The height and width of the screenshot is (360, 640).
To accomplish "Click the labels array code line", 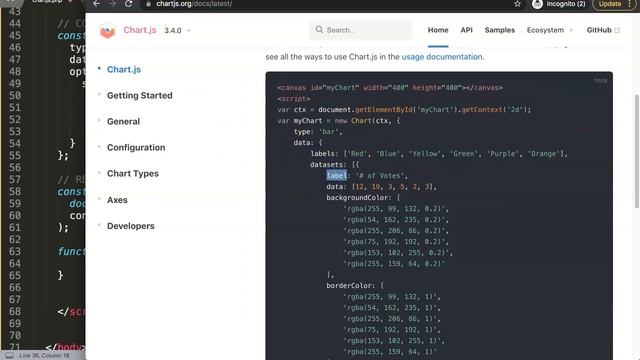I will [439, 154].
